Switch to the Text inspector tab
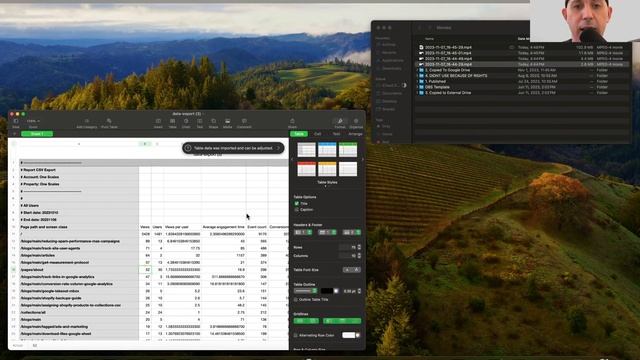The height and width of the screenshot is (360, 640). [336, 134]
